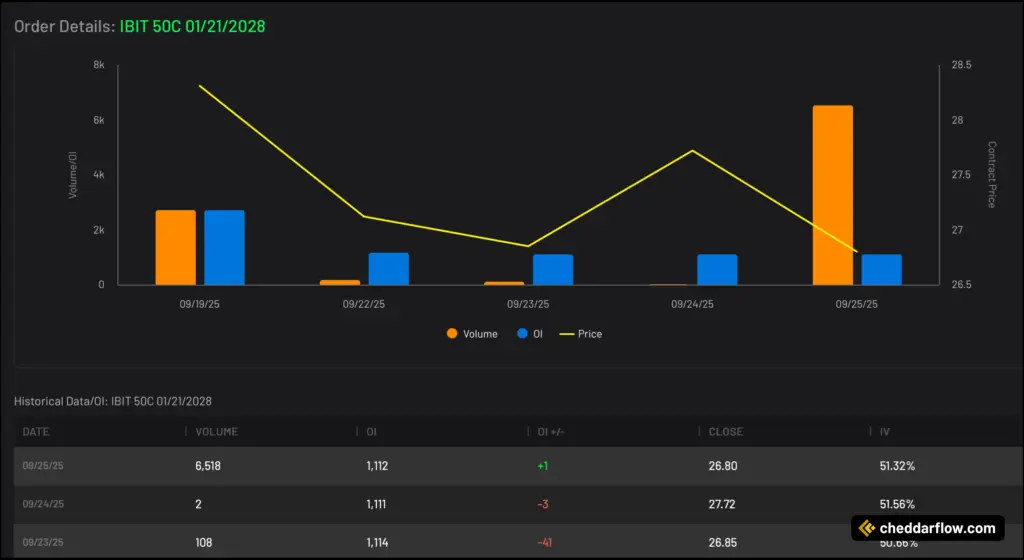Click the close price 26.80
Screen dimensions: 1024x560
click(723, 466)
